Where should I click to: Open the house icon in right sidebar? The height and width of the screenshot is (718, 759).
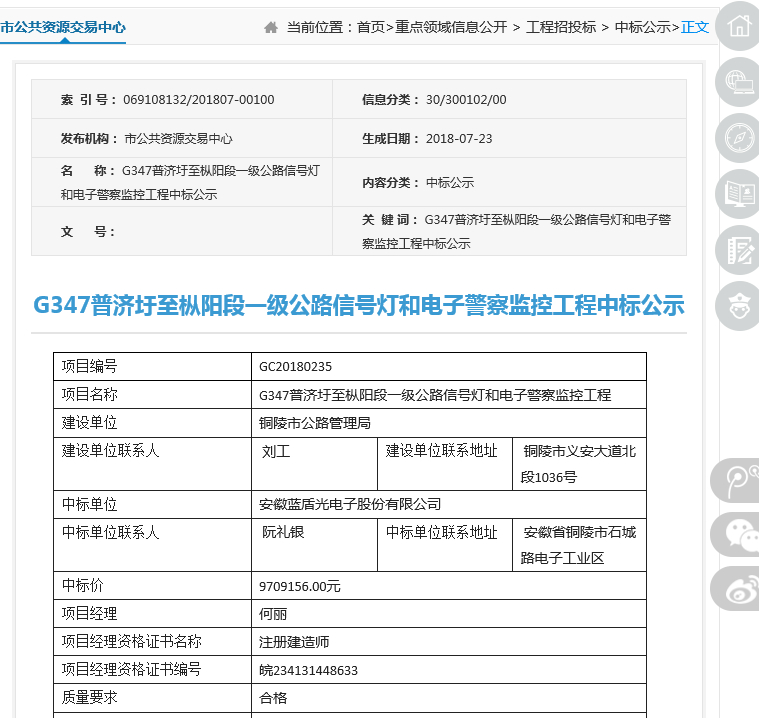pyautogui.click(x=739, y=26)
